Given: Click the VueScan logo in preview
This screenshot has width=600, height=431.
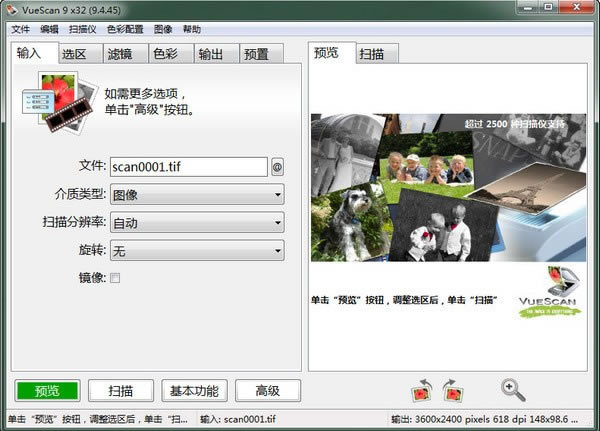Looking at the screenshot, I should [549, 291].
